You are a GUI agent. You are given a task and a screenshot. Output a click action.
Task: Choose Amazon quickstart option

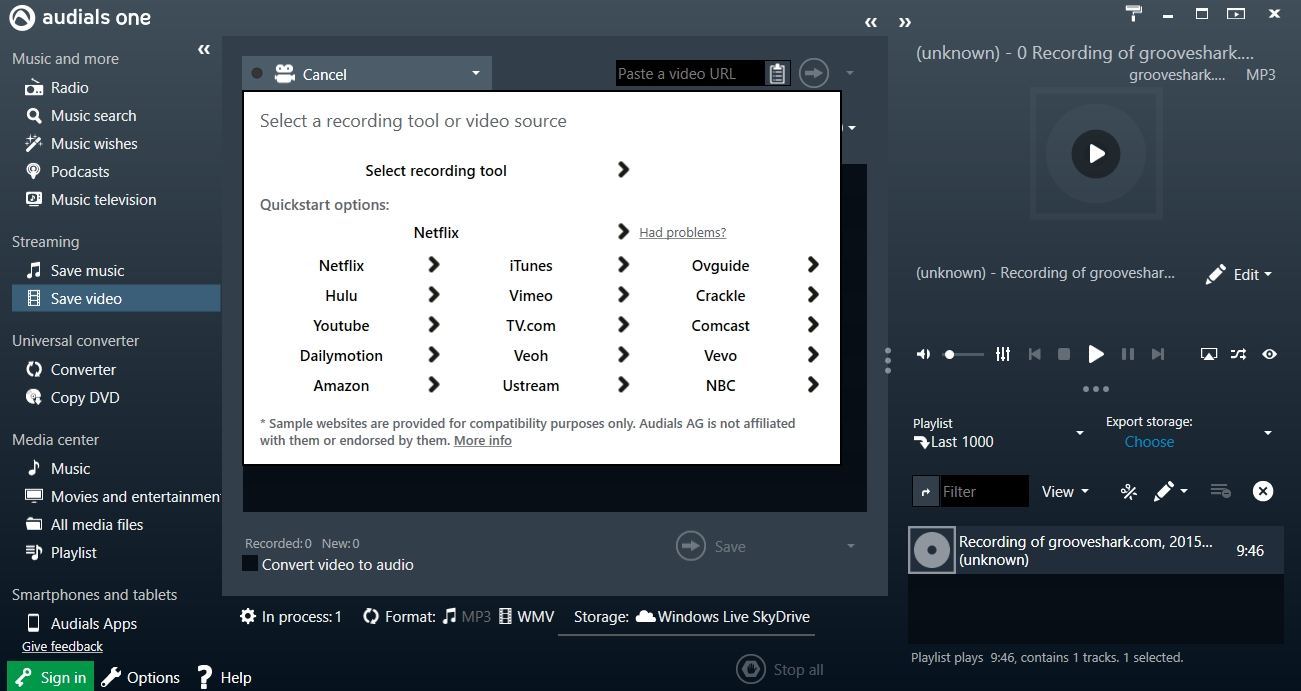[x=341, y=386]
